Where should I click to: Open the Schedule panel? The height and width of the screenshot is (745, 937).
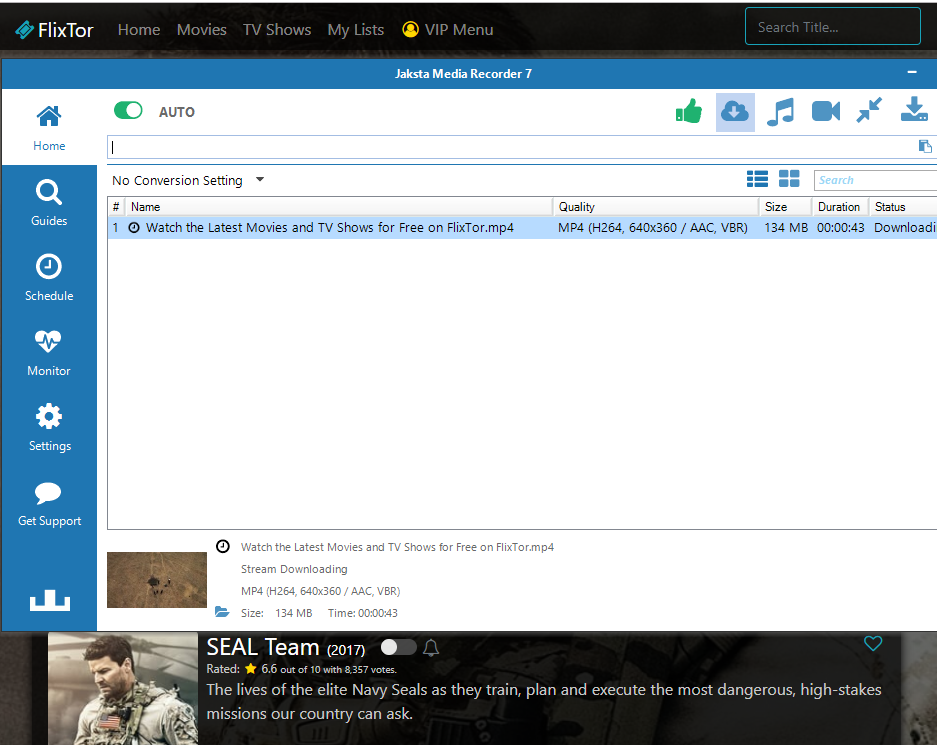click(49, 278)
